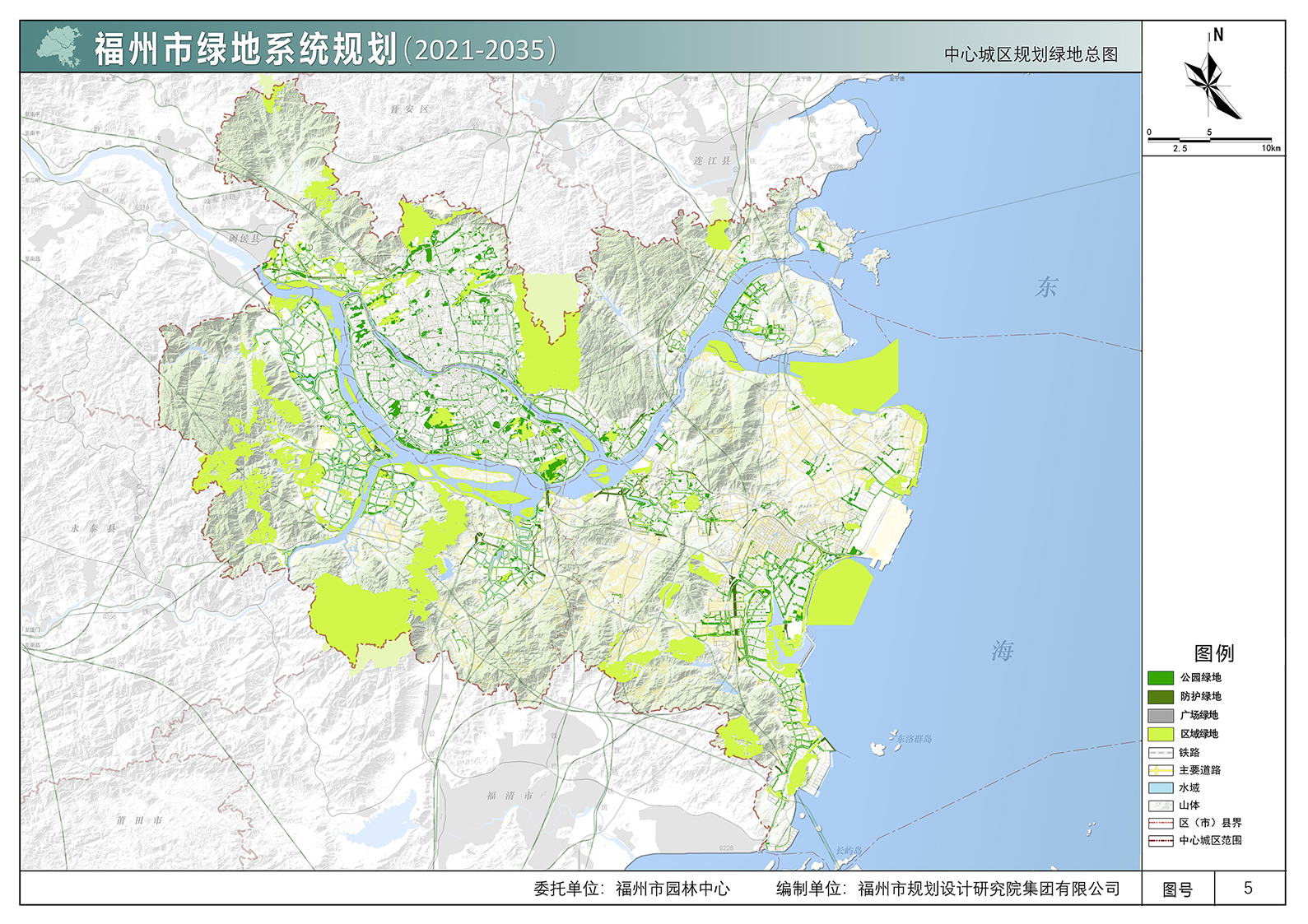Click the 区（市）县界 boundary legend line
The width and height of the screenshot is (1308, 924).
[1160, 824]
